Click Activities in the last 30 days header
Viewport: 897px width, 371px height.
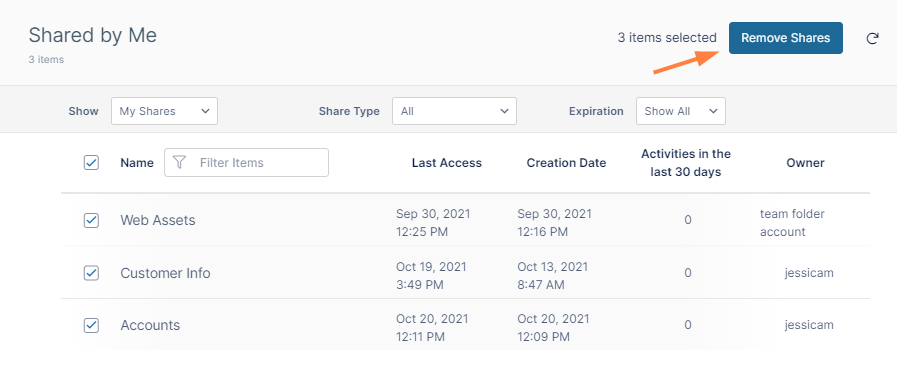click(686, 163)
